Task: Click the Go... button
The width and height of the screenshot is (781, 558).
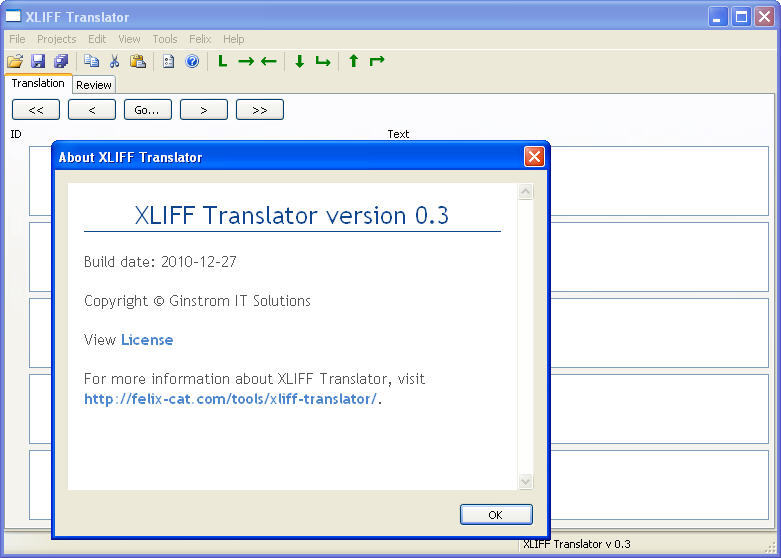Action: pos(147,110)
